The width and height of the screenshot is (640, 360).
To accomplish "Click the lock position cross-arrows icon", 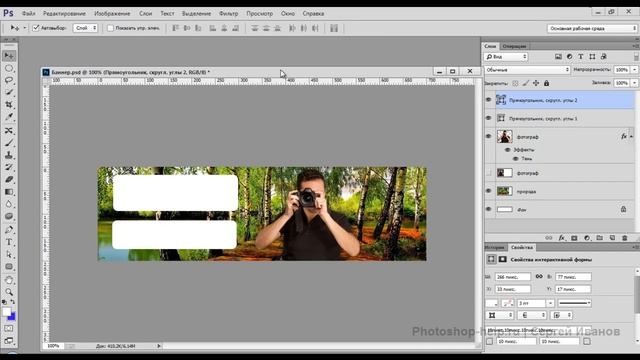I will tap(536, 83).
